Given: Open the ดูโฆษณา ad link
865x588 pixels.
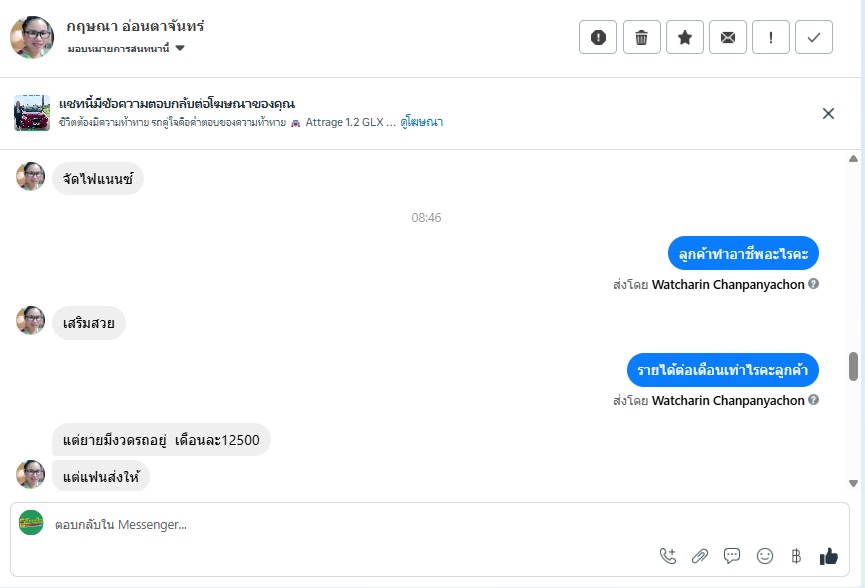Looking at the screenshot, I should click(421, 122).
